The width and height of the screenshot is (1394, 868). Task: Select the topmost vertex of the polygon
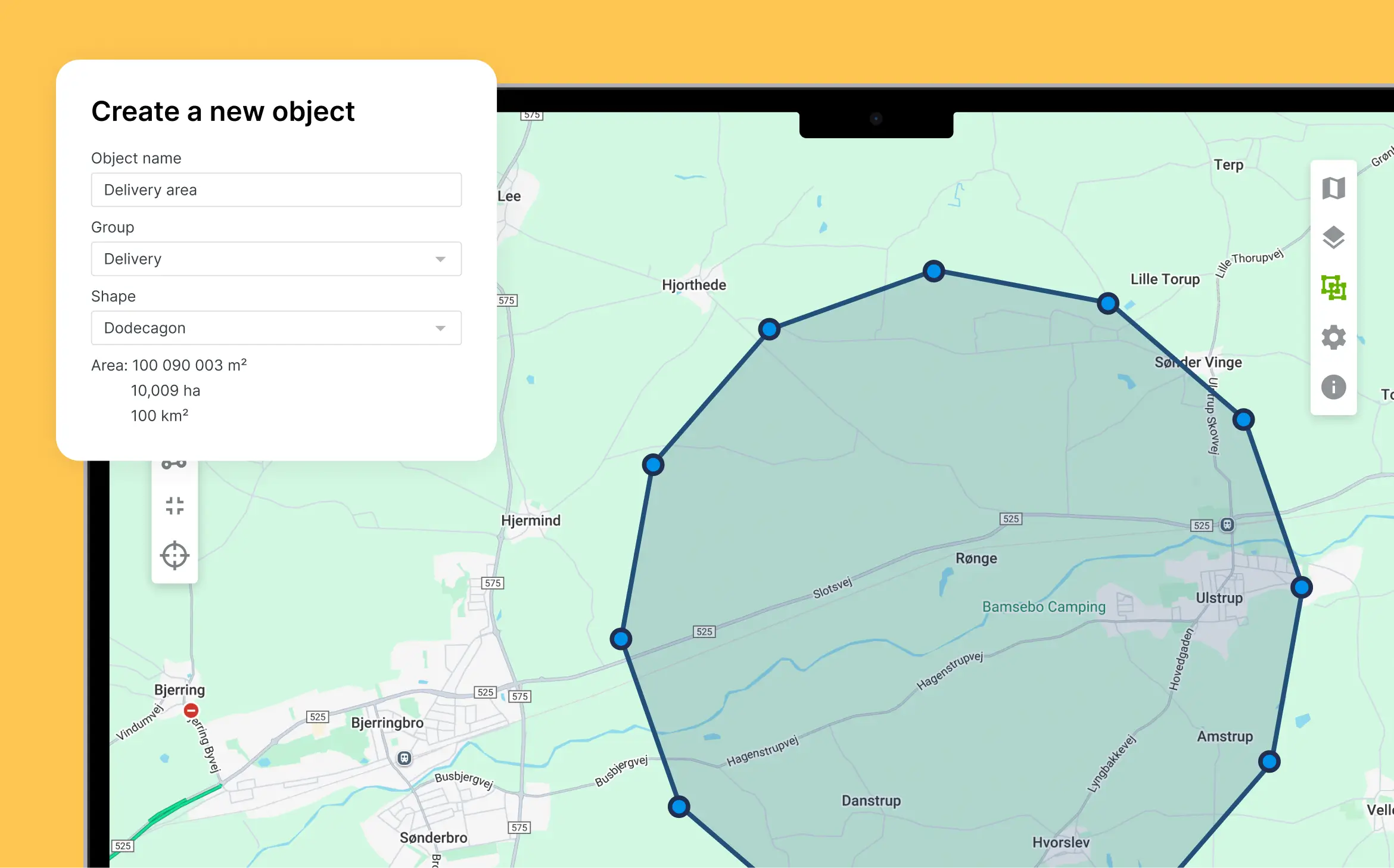coord(933,271)
